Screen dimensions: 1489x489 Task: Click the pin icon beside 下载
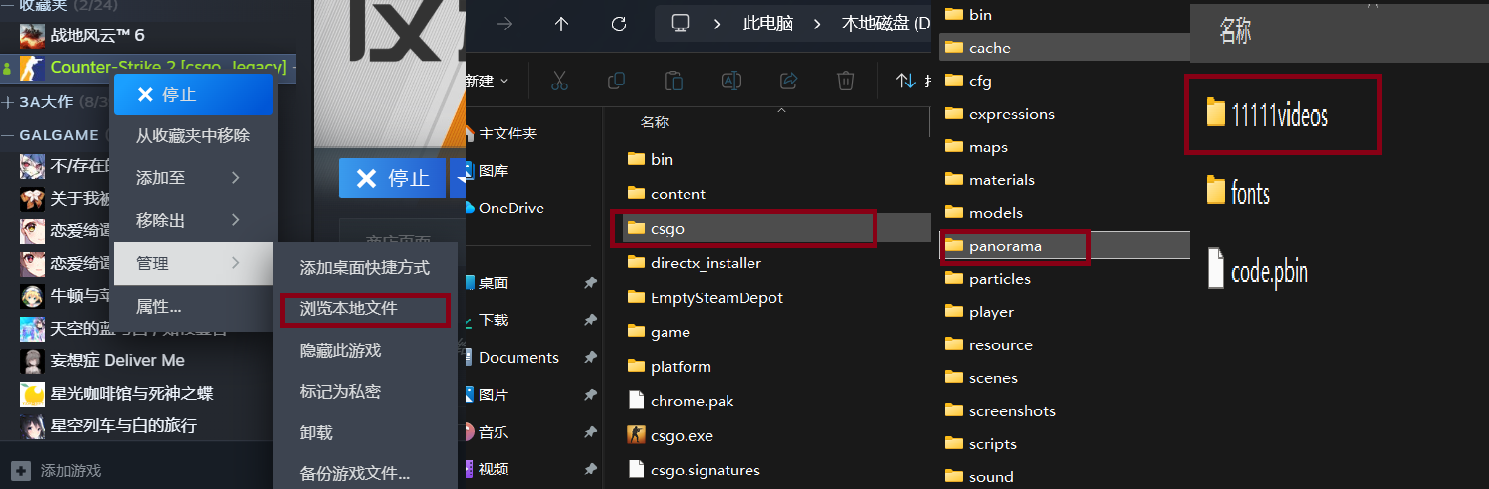[591, 320]
